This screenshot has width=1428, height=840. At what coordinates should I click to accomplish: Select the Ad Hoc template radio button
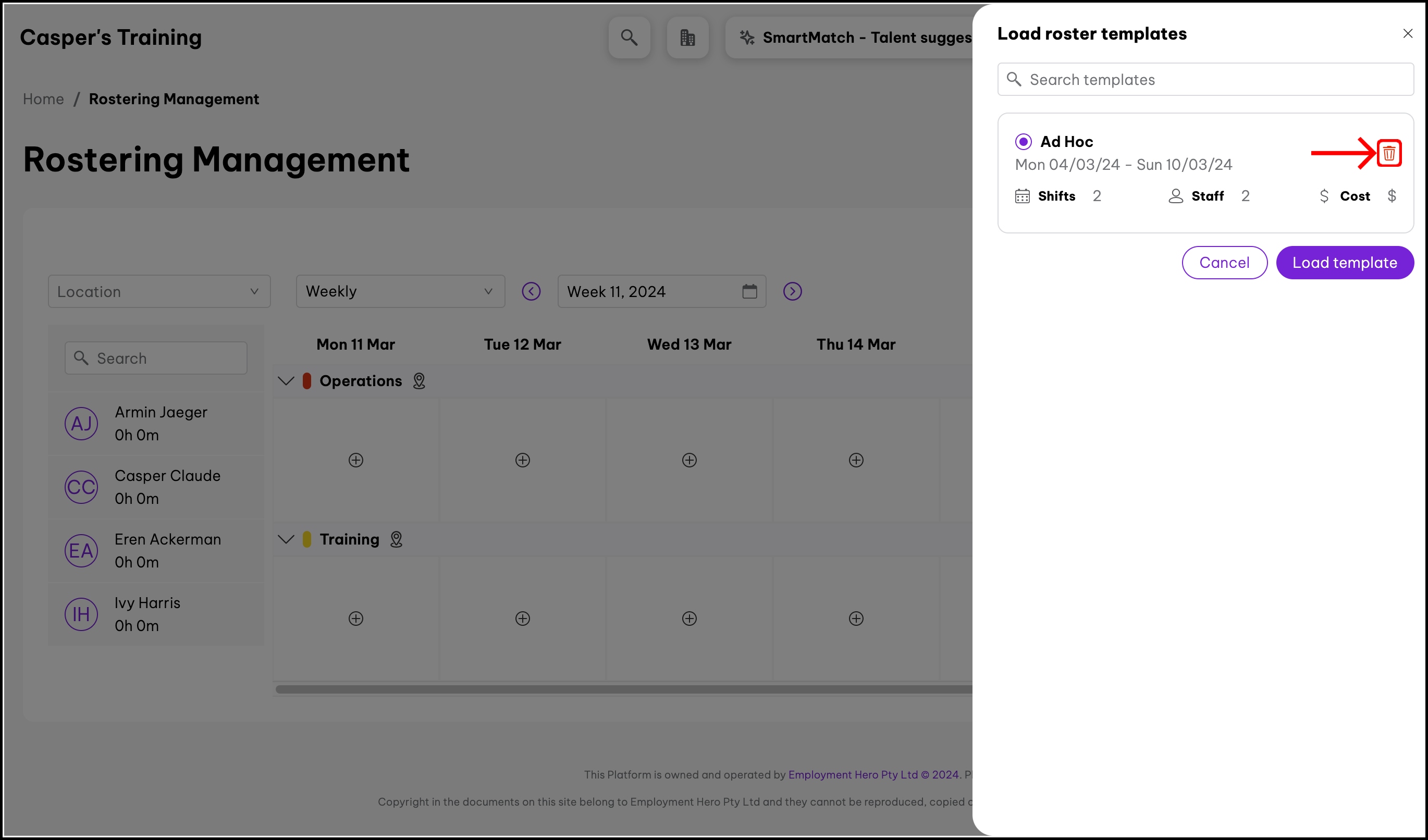(x=1023, y=142)
